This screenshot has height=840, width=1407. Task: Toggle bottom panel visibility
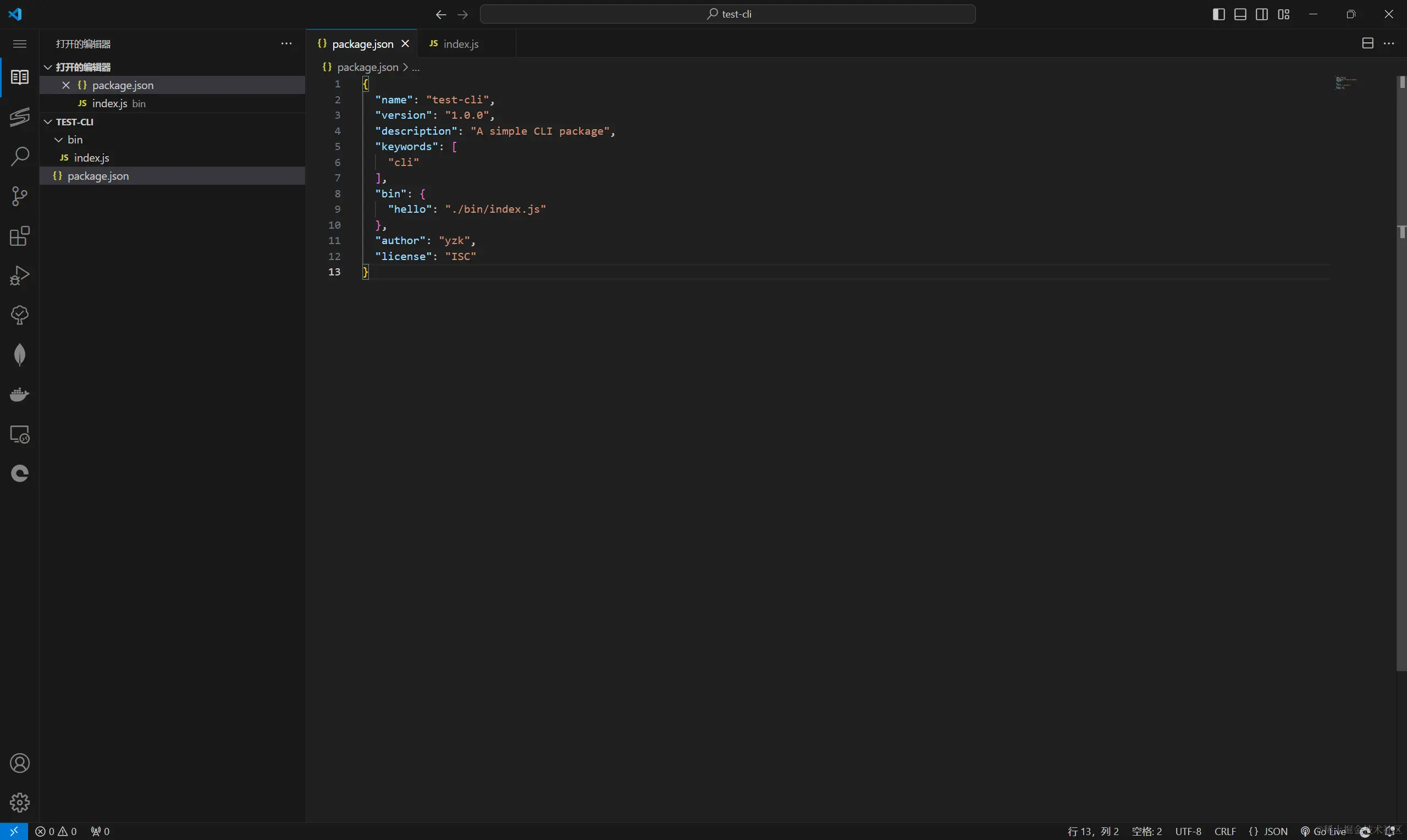[1240, 14]
